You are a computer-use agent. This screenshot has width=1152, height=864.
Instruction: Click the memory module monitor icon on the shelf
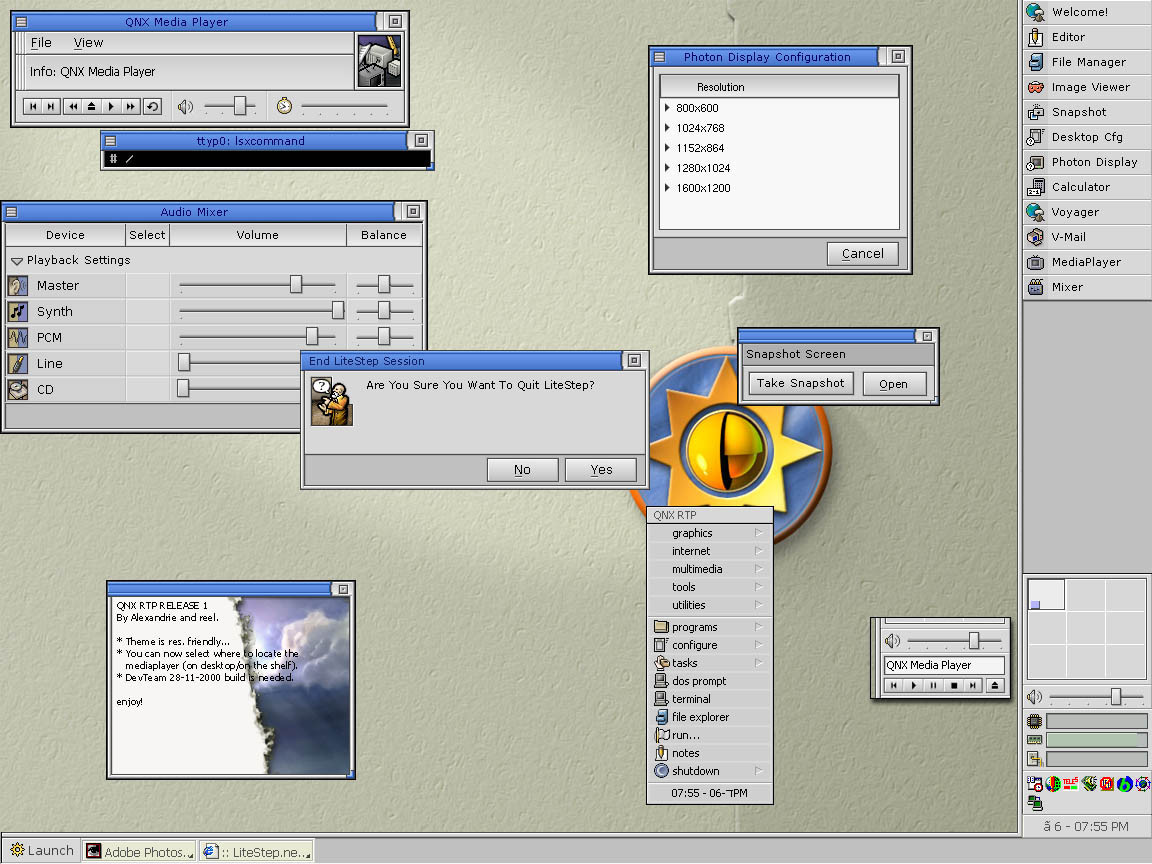(1034, 740)
